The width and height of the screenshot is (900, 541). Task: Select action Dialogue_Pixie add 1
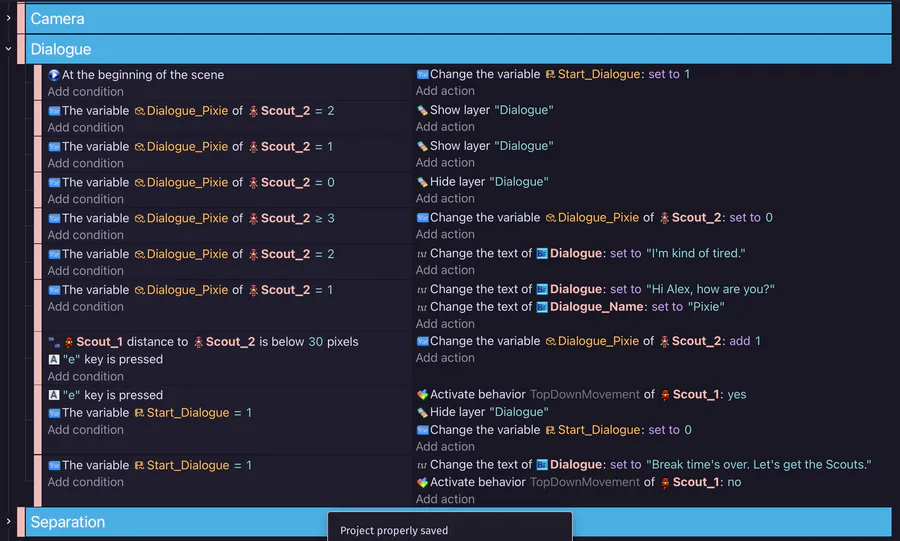point(588,341)
